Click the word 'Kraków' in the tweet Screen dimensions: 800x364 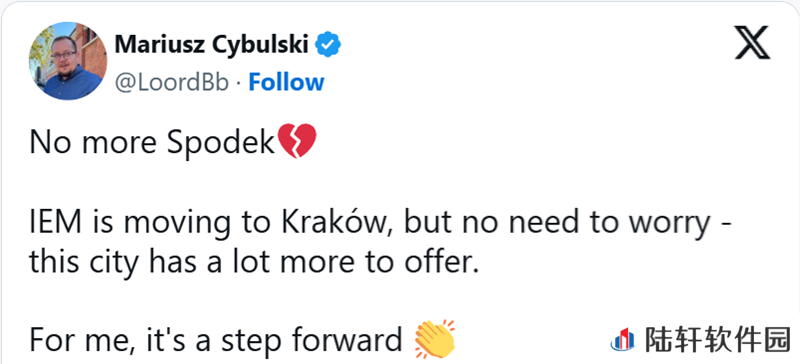click(334, 223)
